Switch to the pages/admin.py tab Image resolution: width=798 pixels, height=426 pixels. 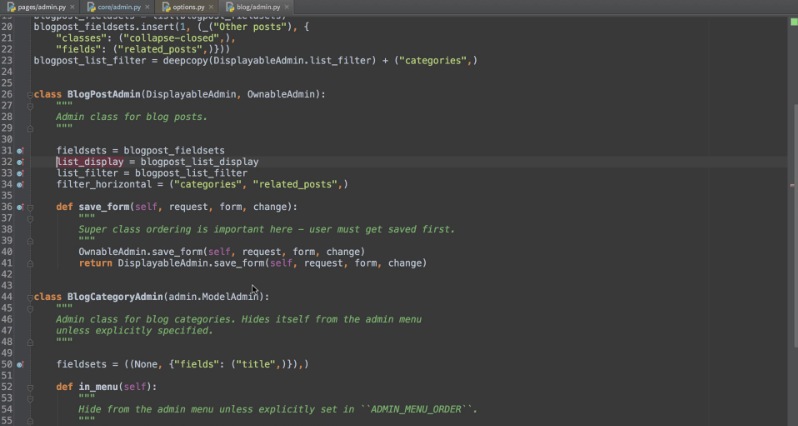(41, 6)
